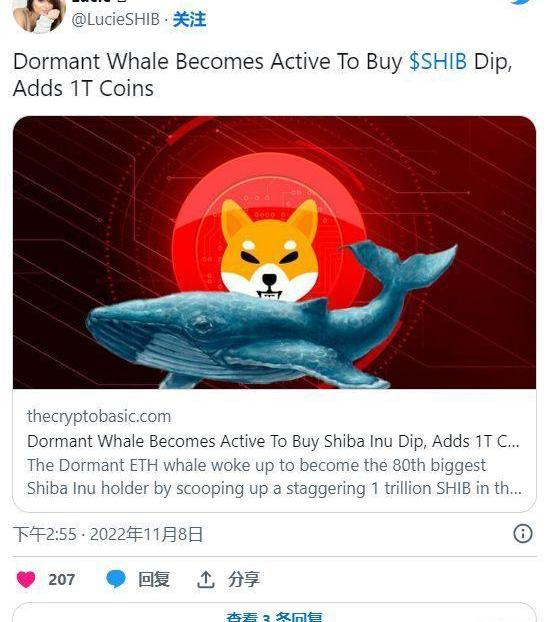Open Lucie's profile avatar picture
This screenshot has width=552, height=622.
(x=38, y=15)
